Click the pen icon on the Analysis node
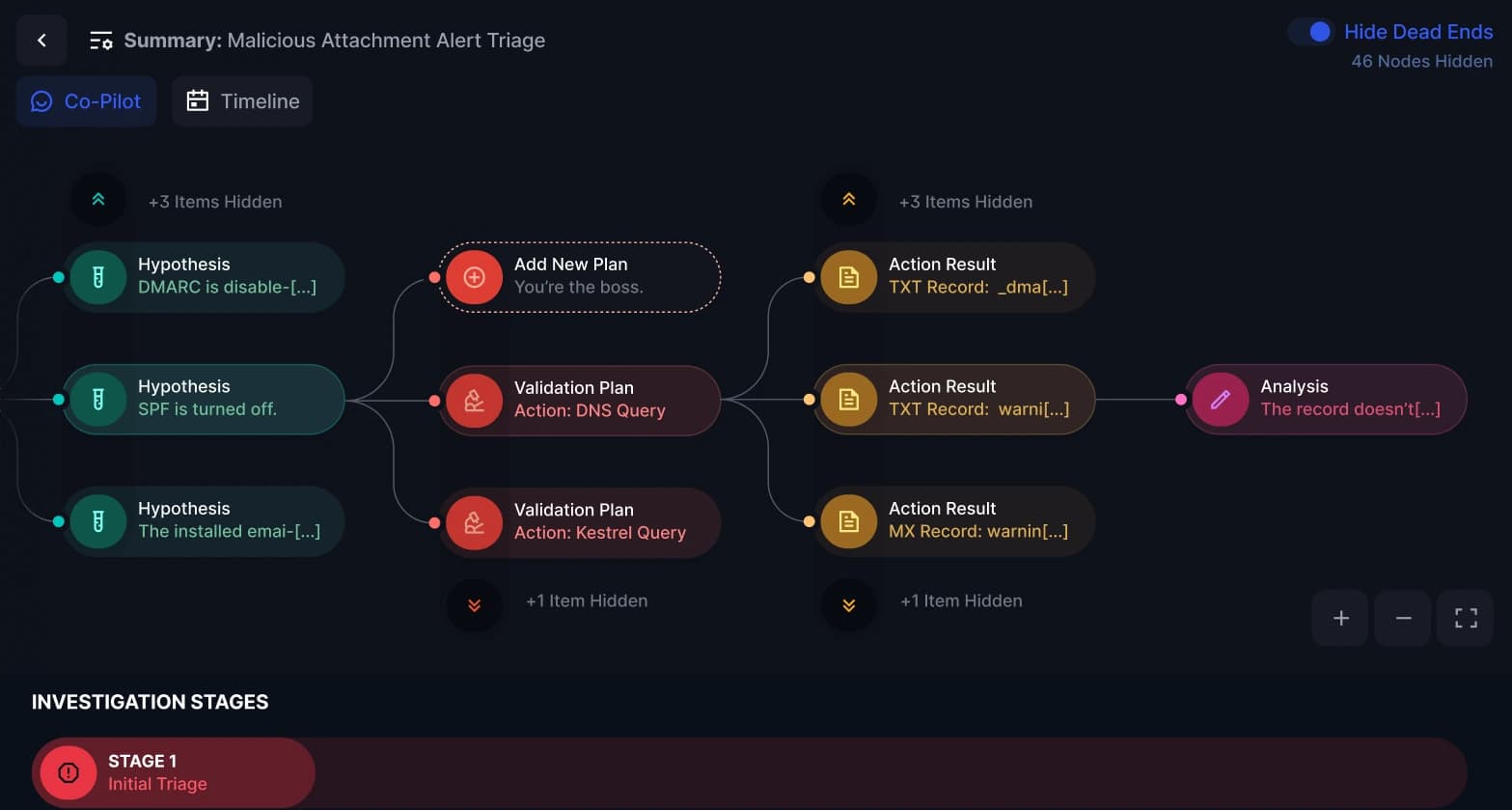Viewport: 1512px width, 810px height. (x=1221, y=399)
